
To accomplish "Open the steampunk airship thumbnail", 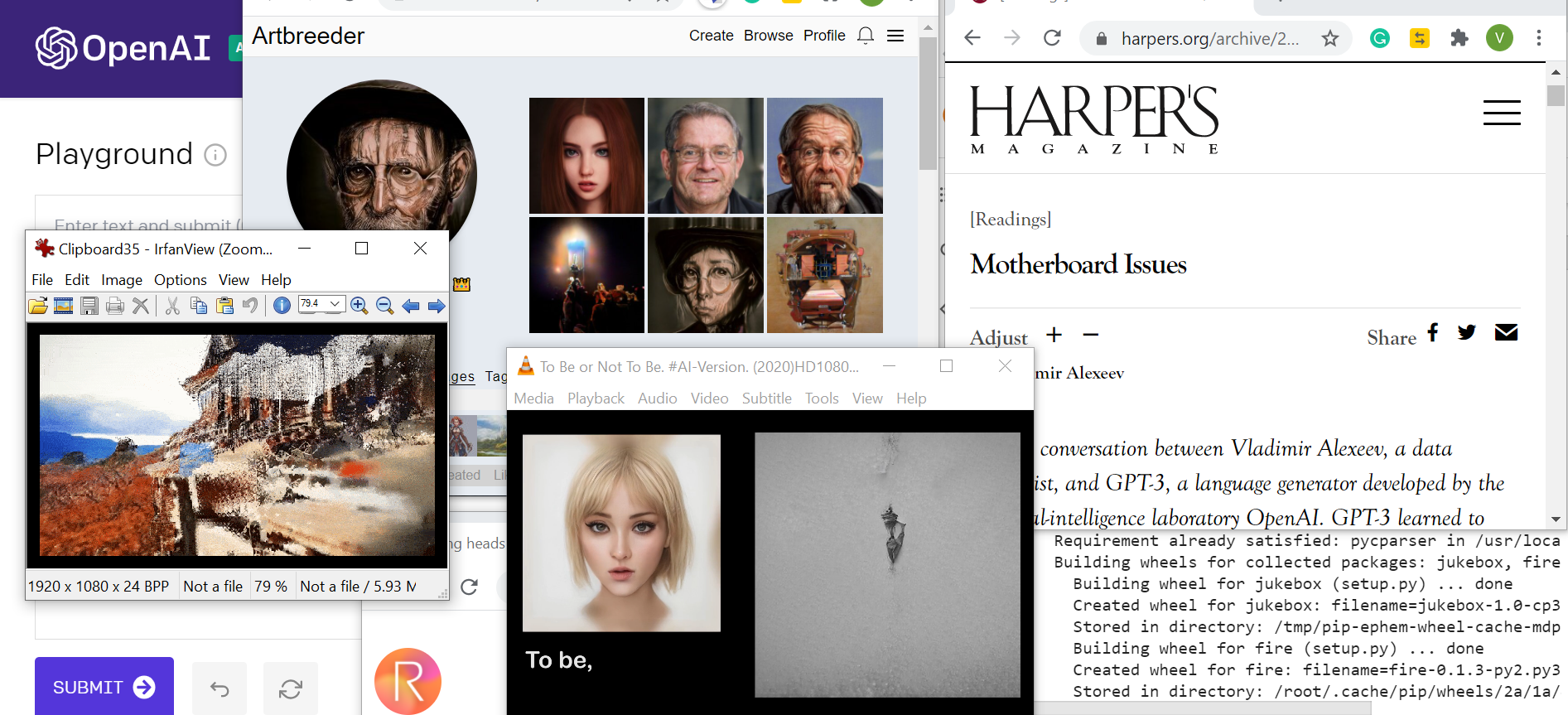I will 825,275.
